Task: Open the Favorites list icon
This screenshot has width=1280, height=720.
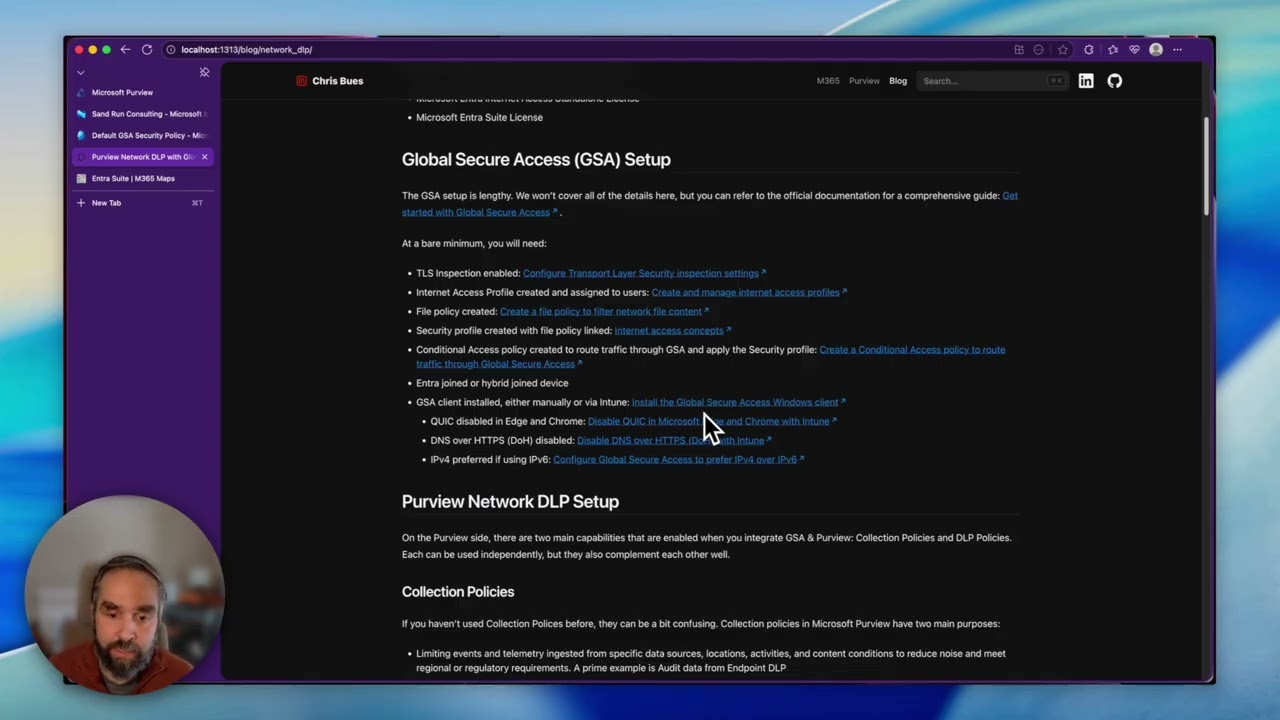Action: 1112,49
